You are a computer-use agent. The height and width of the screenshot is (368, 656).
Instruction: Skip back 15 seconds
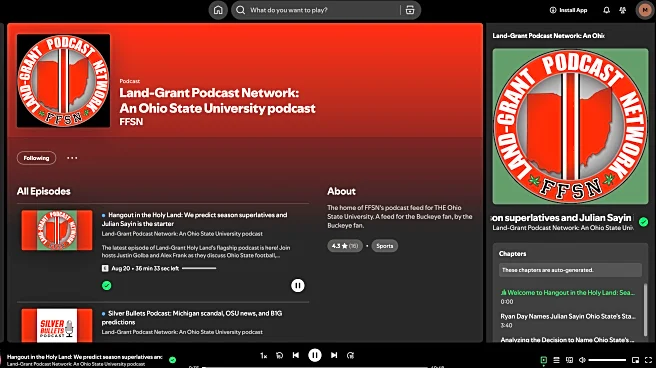click(279, 355)
